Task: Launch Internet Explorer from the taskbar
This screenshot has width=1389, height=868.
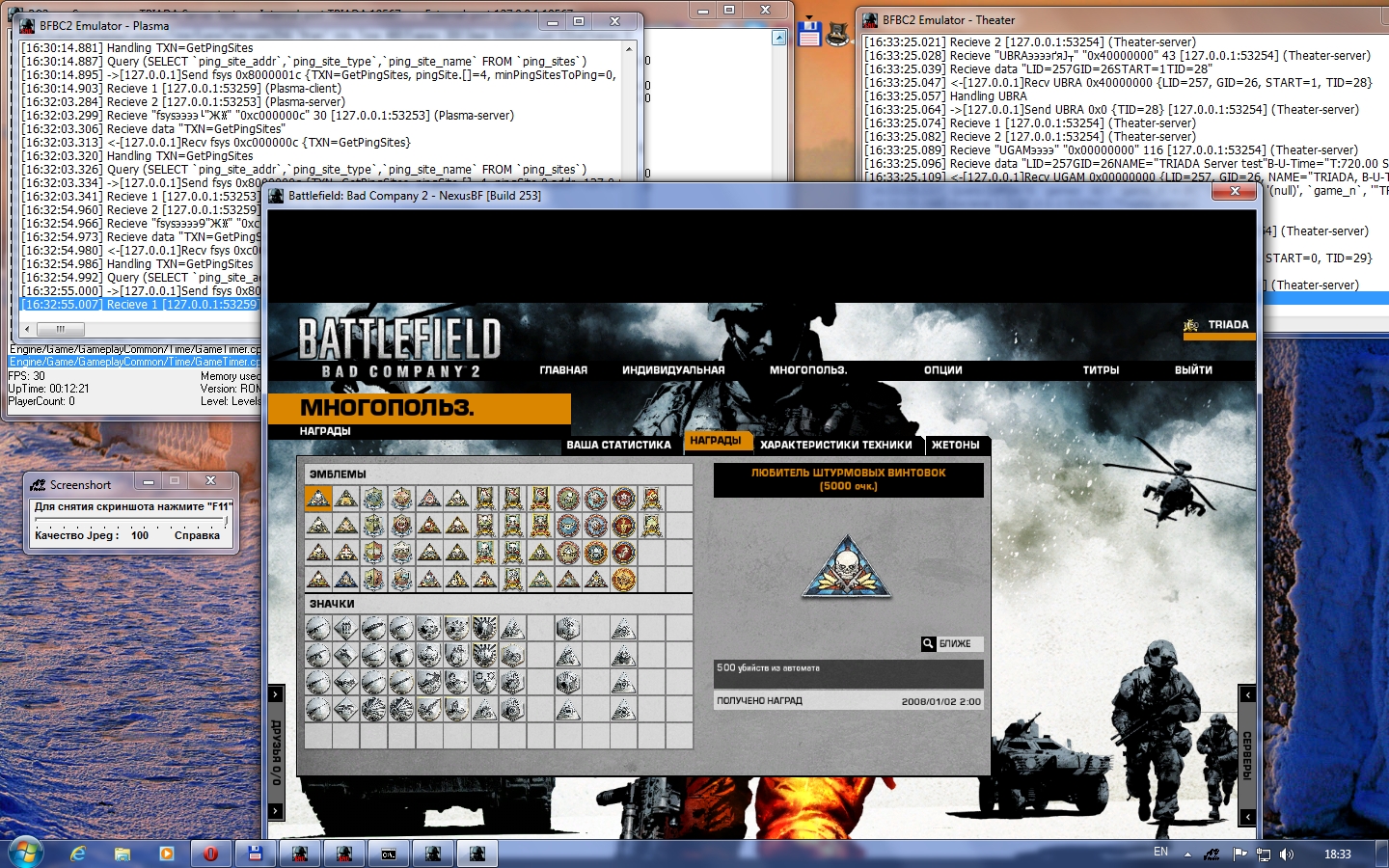Action: (78, 854)
